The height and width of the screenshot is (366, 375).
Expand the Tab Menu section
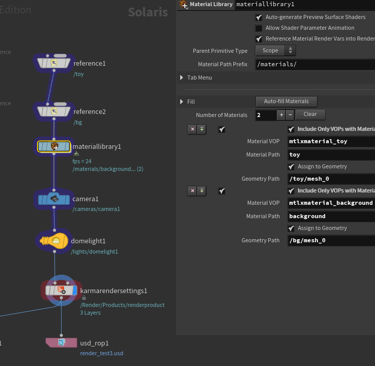pos(181,77)
